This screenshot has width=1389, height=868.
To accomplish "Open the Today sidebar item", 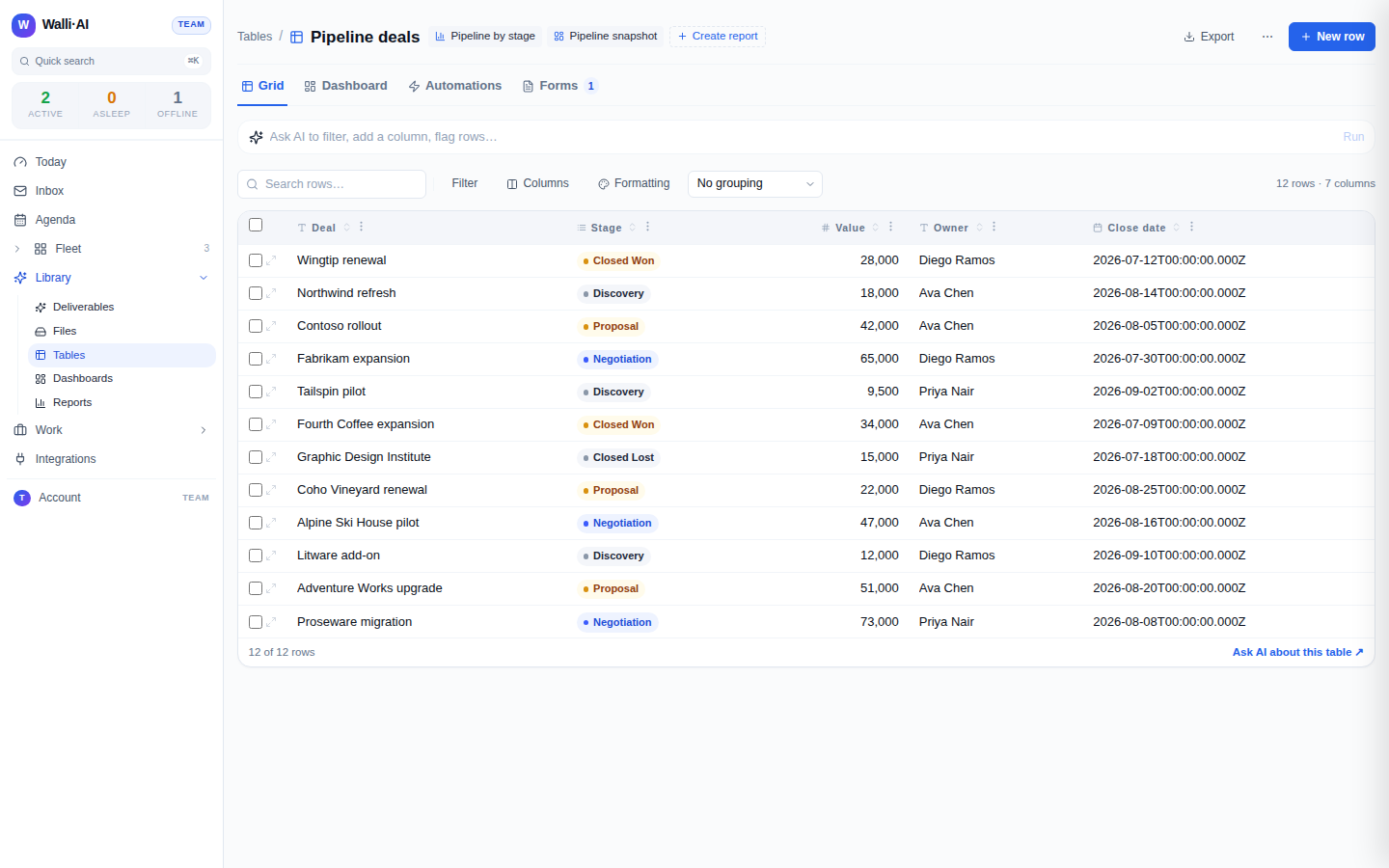I will 111,162.
